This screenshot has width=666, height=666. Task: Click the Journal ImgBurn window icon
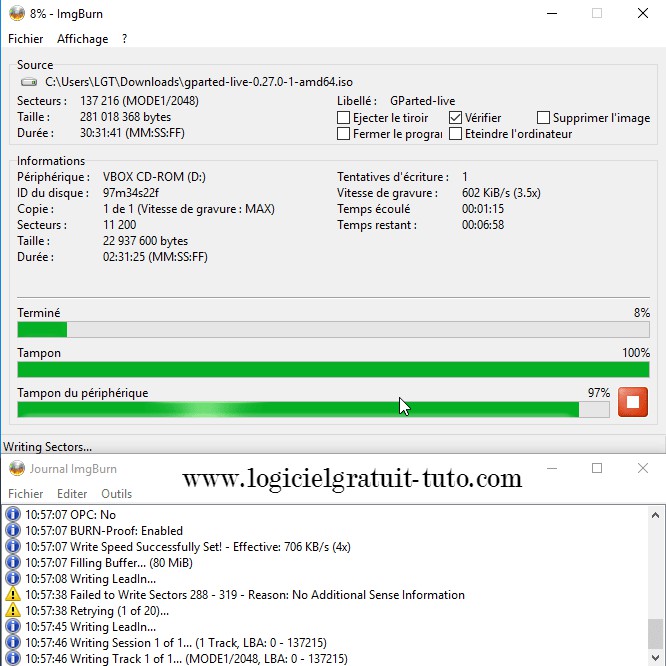17,468
